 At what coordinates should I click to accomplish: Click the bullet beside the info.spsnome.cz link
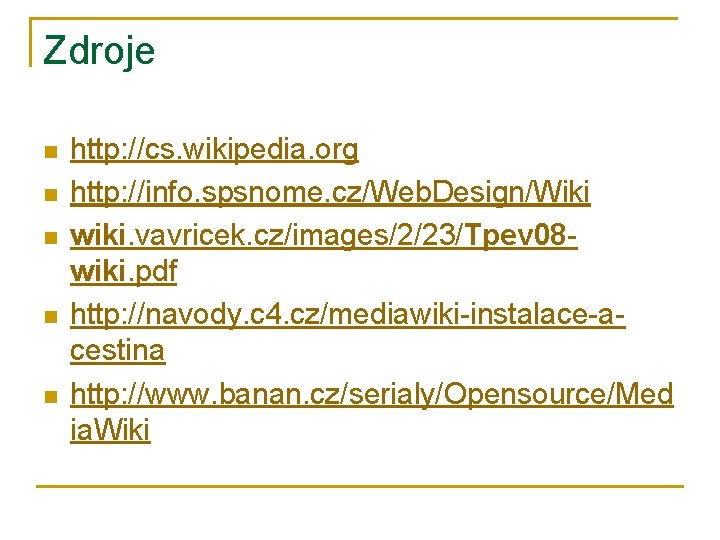click(50, 193)
